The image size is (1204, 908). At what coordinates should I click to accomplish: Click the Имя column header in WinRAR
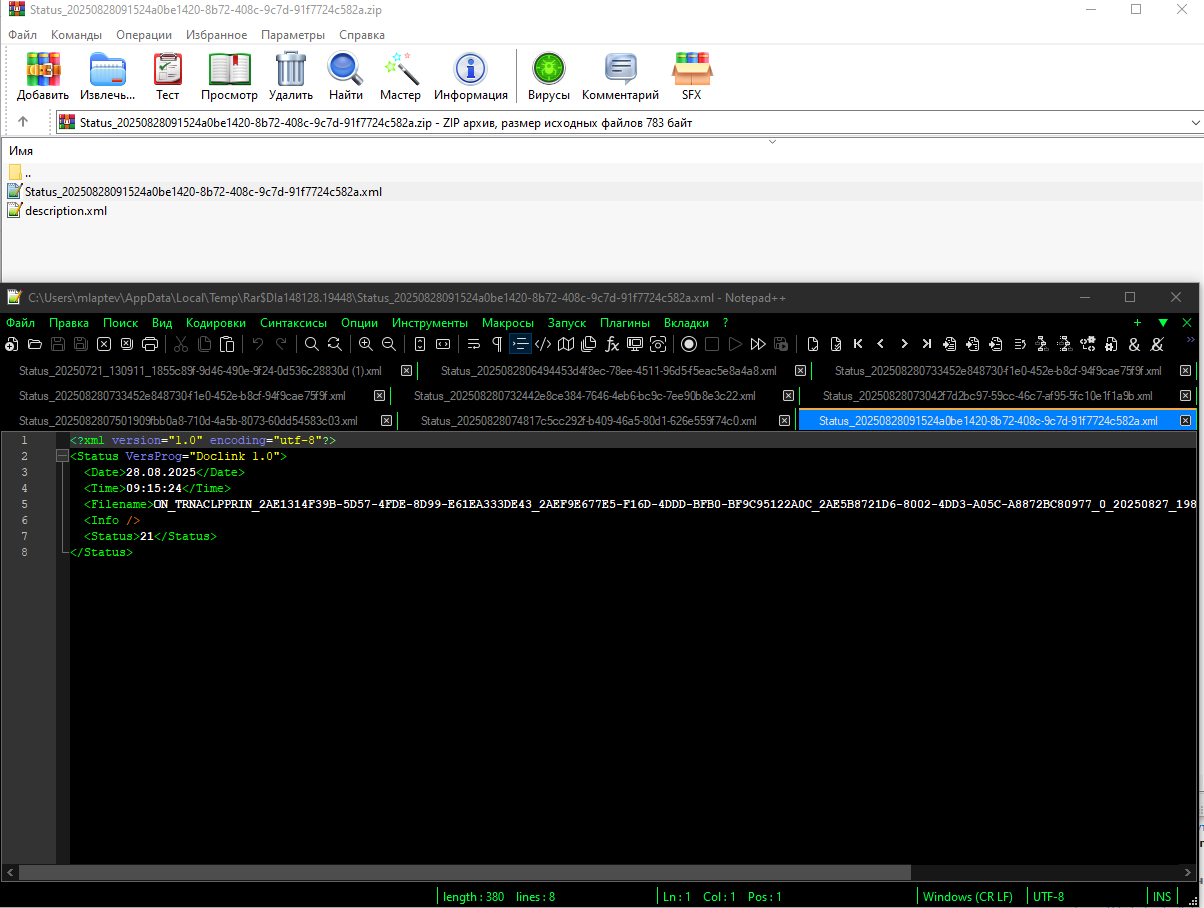point(21,150)
